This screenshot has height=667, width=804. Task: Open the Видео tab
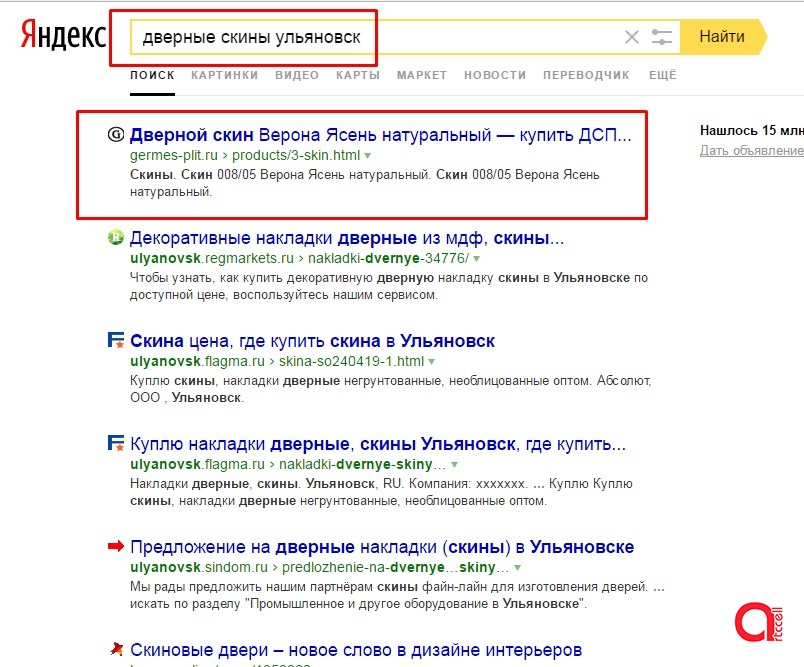point(297,75)
